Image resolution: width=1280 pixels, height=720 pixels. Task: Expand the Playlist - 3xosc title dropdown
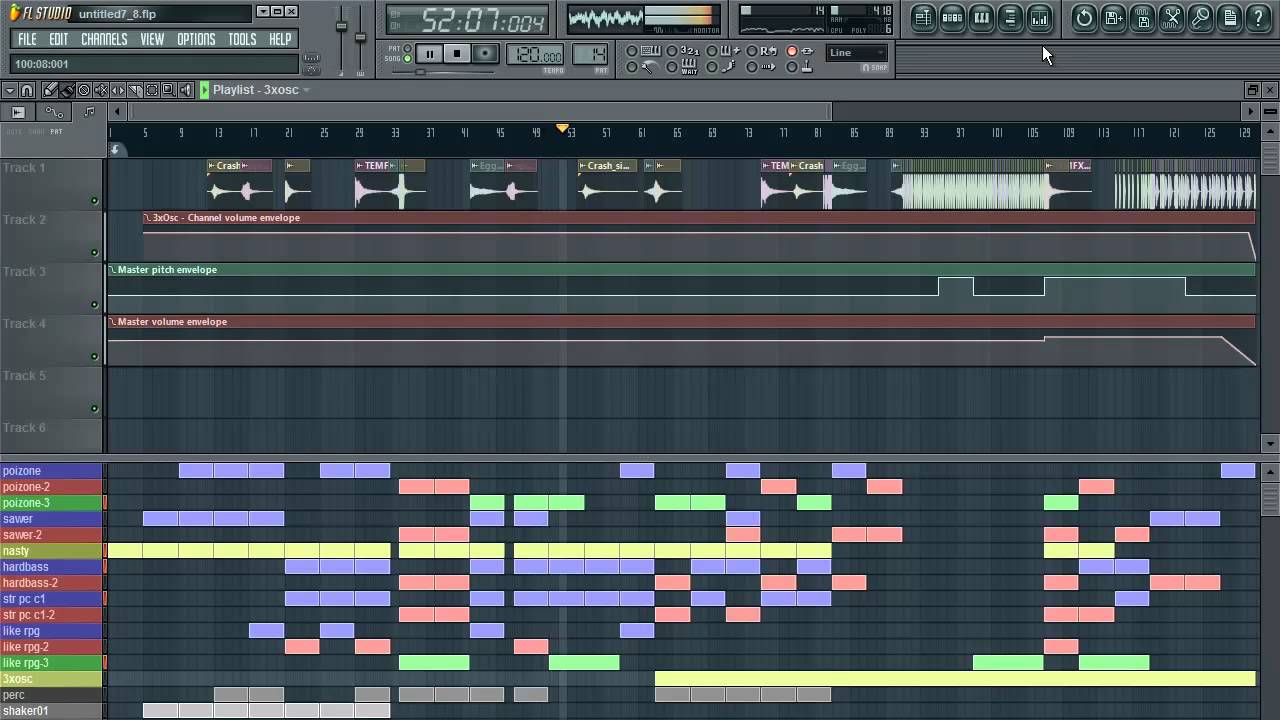[306, 90]
